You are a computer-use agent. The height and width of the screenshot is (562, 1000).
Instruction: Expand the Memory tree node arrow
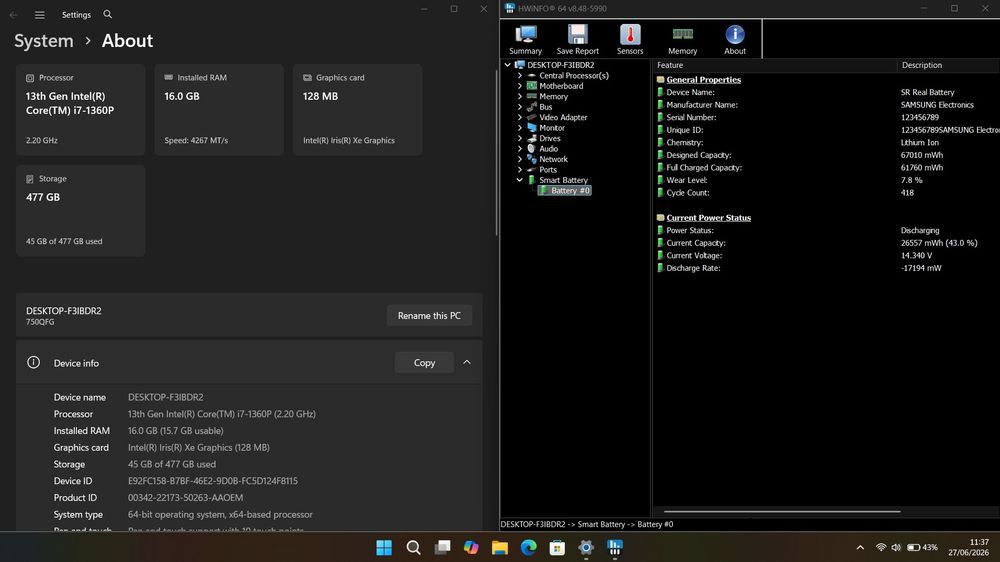point(520,96)
